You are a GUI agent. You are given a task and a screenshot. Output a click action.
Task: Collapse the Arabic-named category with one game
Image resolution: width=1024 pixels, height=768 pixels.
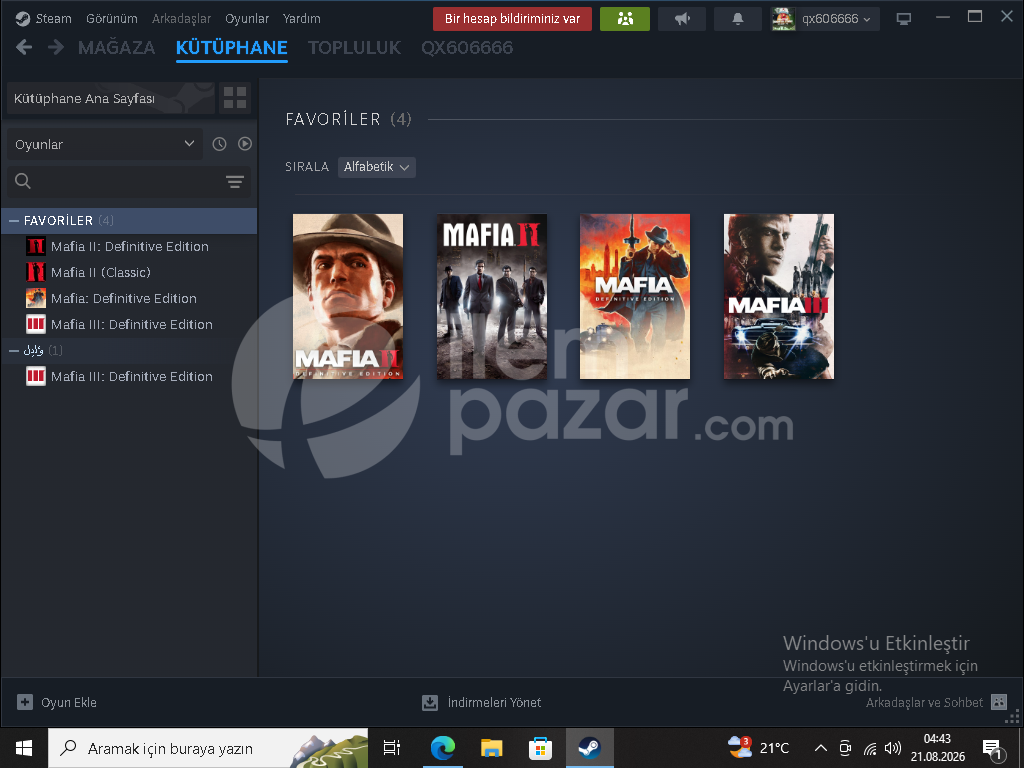(x=14, y=351)
